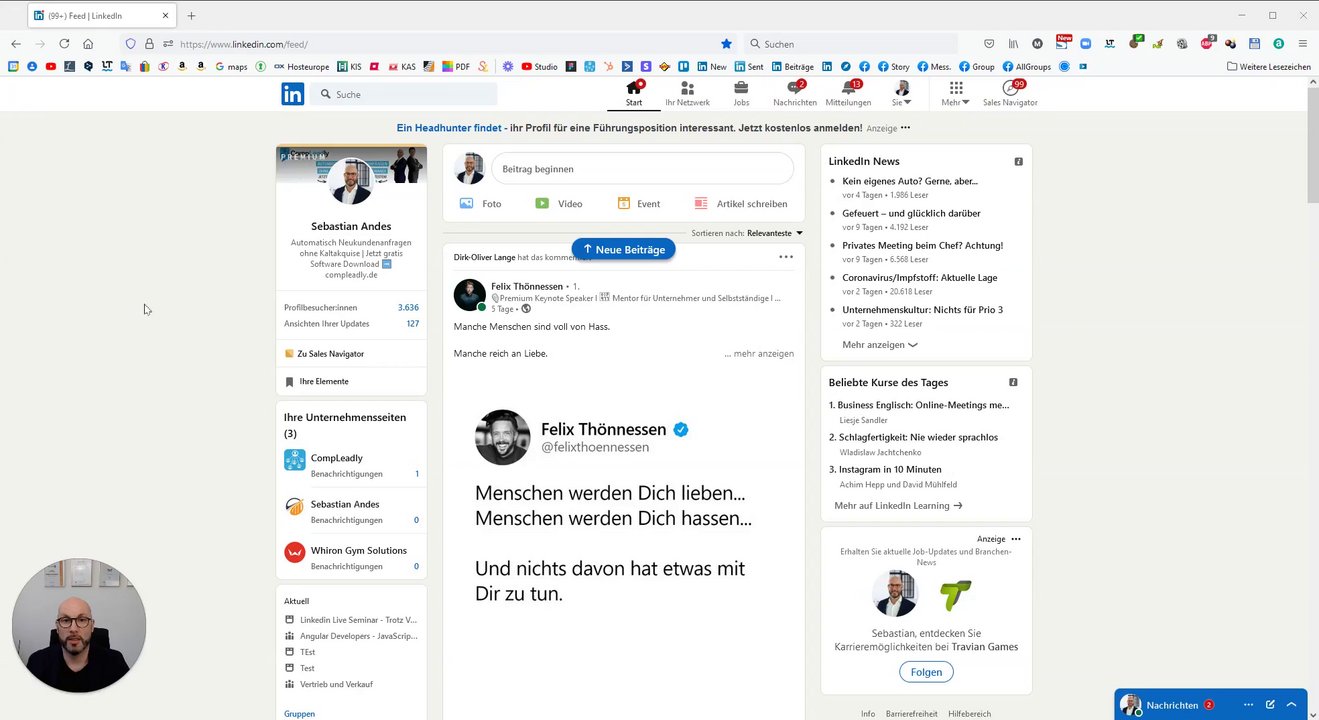The image size is (1319, 720).
Task: Open Profilbesucher:innen count 3.636
Action: 408,307
